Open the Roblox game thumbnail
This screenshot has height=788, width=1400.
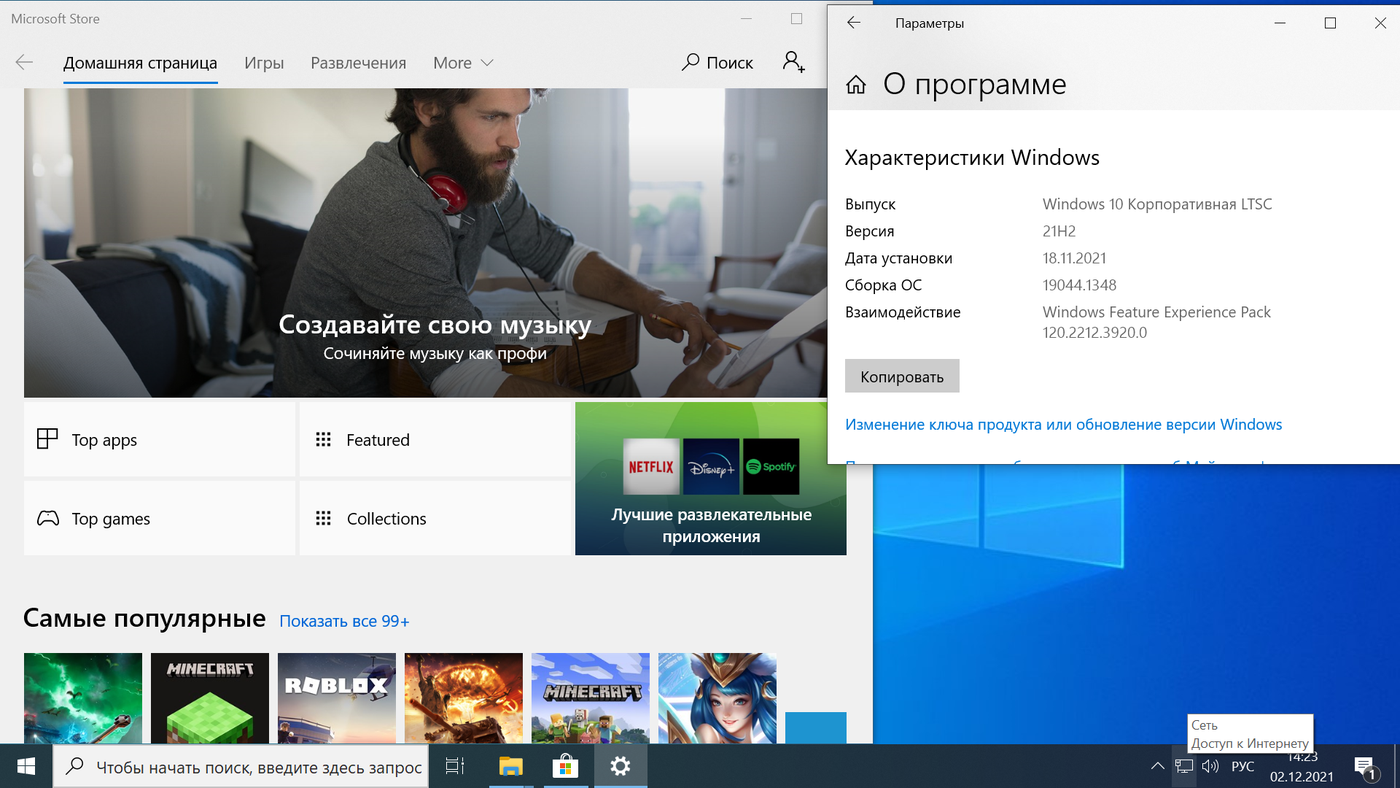[337, 698]
